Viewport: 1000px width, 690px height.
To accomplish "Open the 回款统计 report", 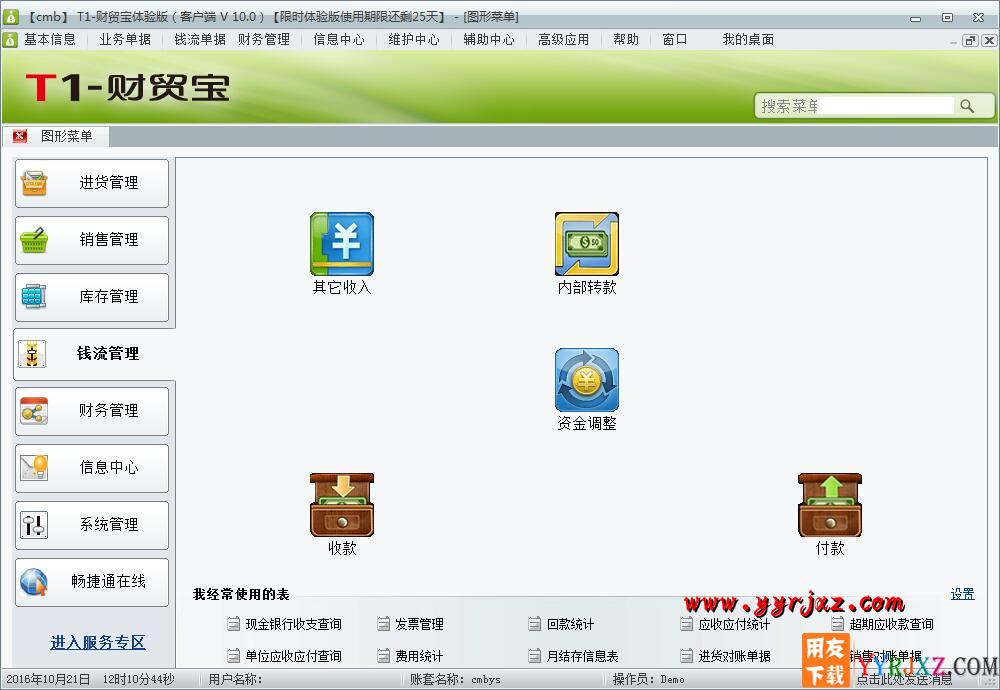I will tap(570, 624).
